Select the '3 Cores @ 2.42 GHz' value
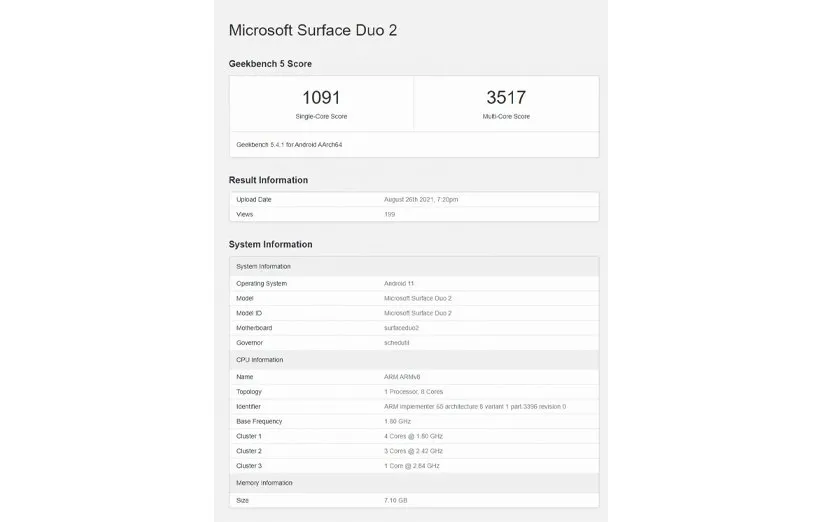 [414, 451]
